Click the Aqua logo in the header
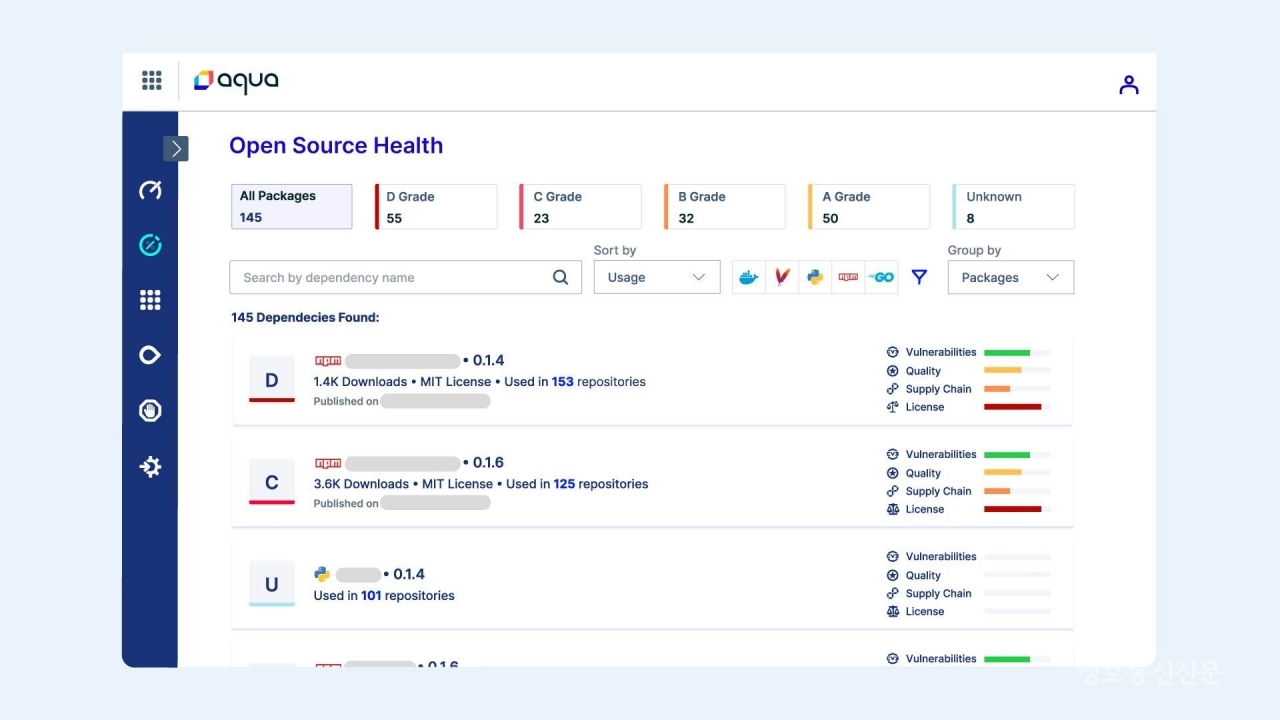 pos(236,81)
